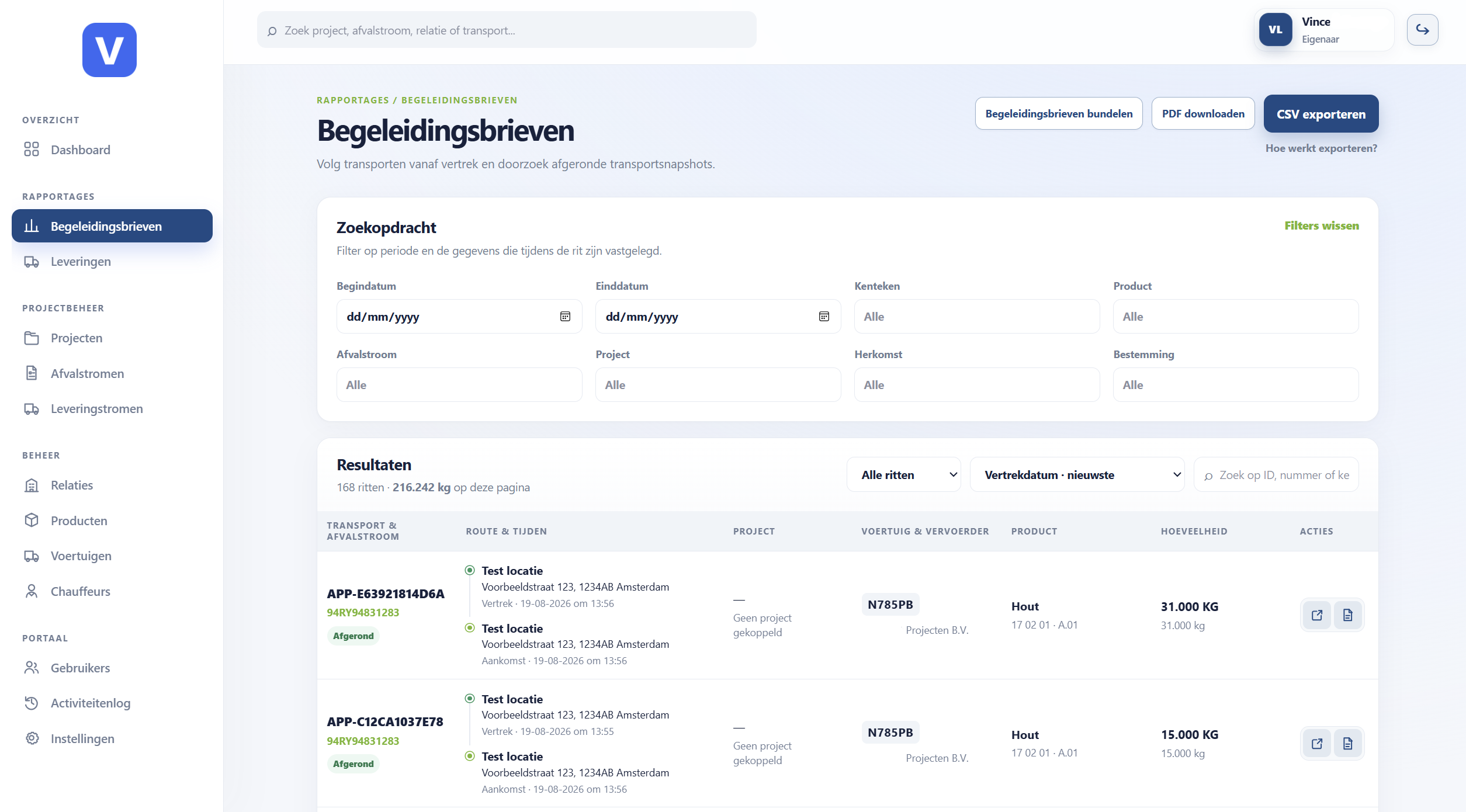Focus the global project search field
The height and width of the screenshot is (812, 1466).
tap(507, 30)
